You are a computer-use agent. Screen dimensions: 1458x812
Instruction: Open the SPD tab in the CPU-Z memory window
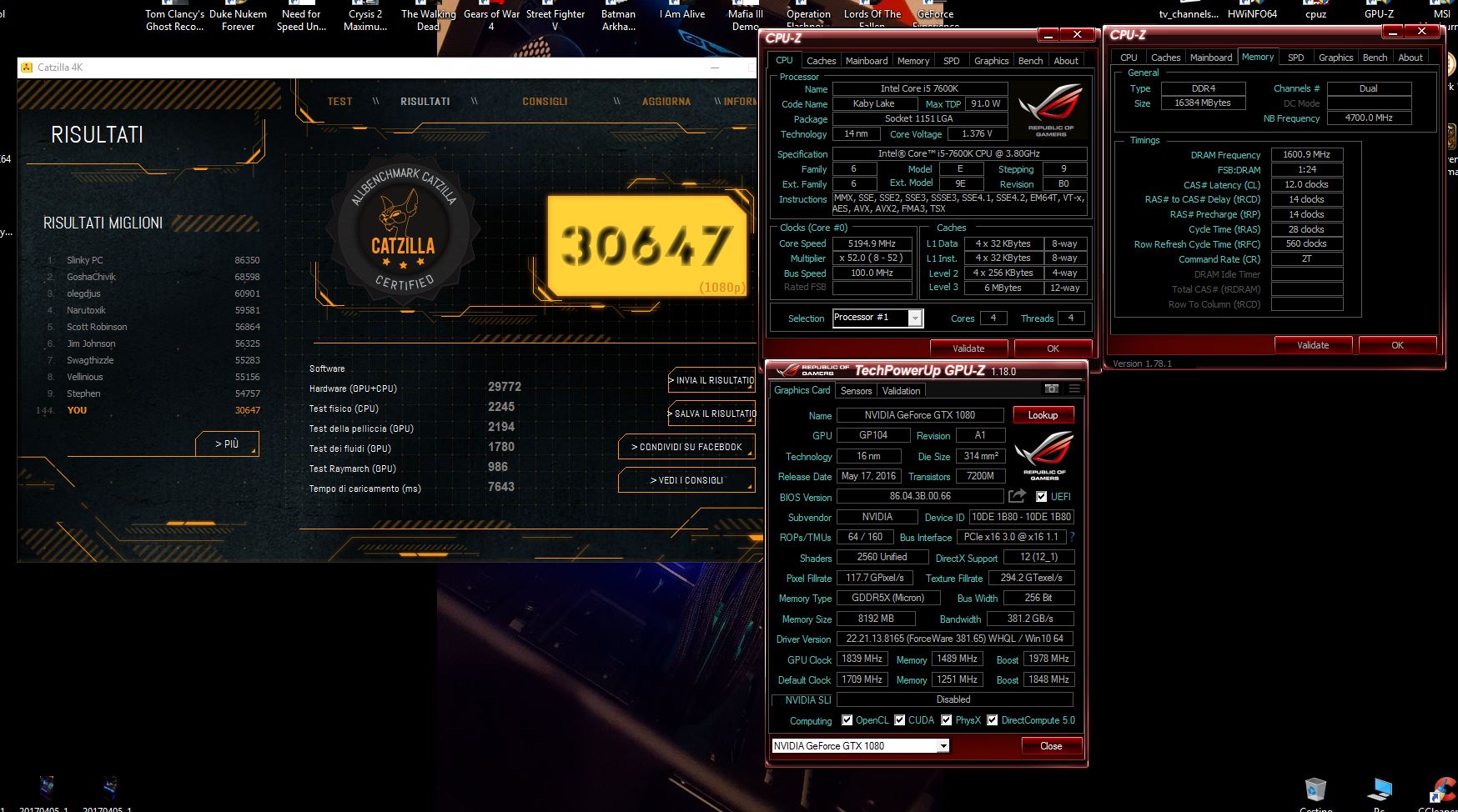[1295, 58]
